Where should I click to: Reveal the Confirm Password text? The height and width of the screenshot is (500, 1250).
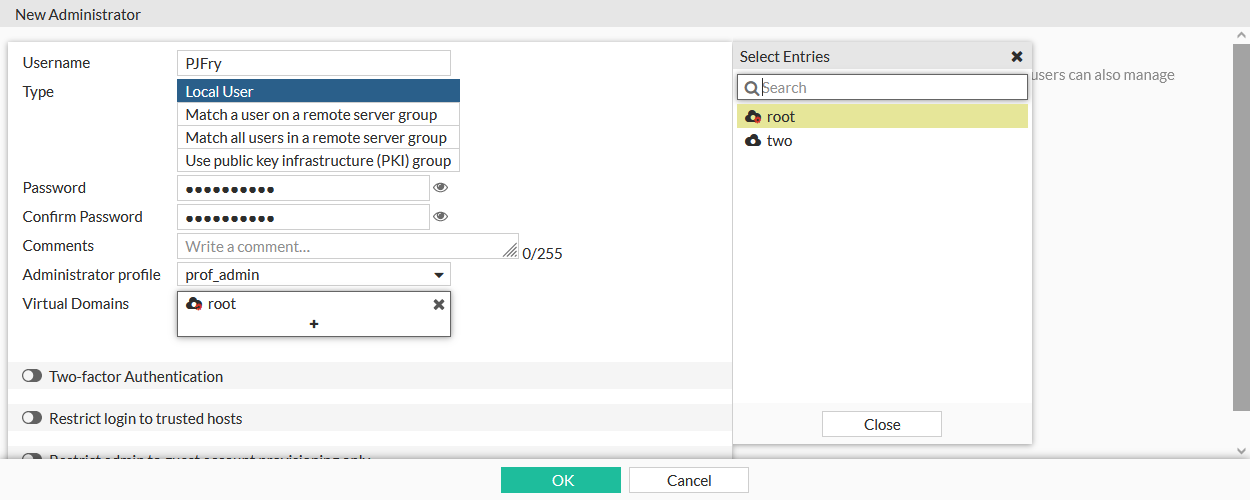pos(440,216)
